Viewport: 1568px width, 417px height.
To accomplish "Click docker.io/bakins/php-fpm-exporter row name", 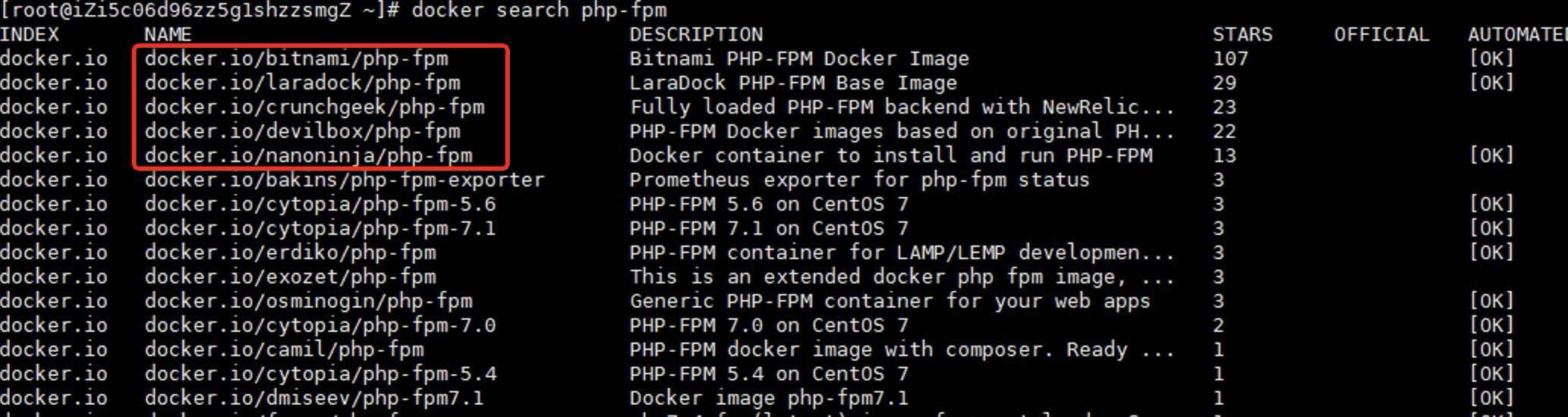I will (x=345, y=180).
